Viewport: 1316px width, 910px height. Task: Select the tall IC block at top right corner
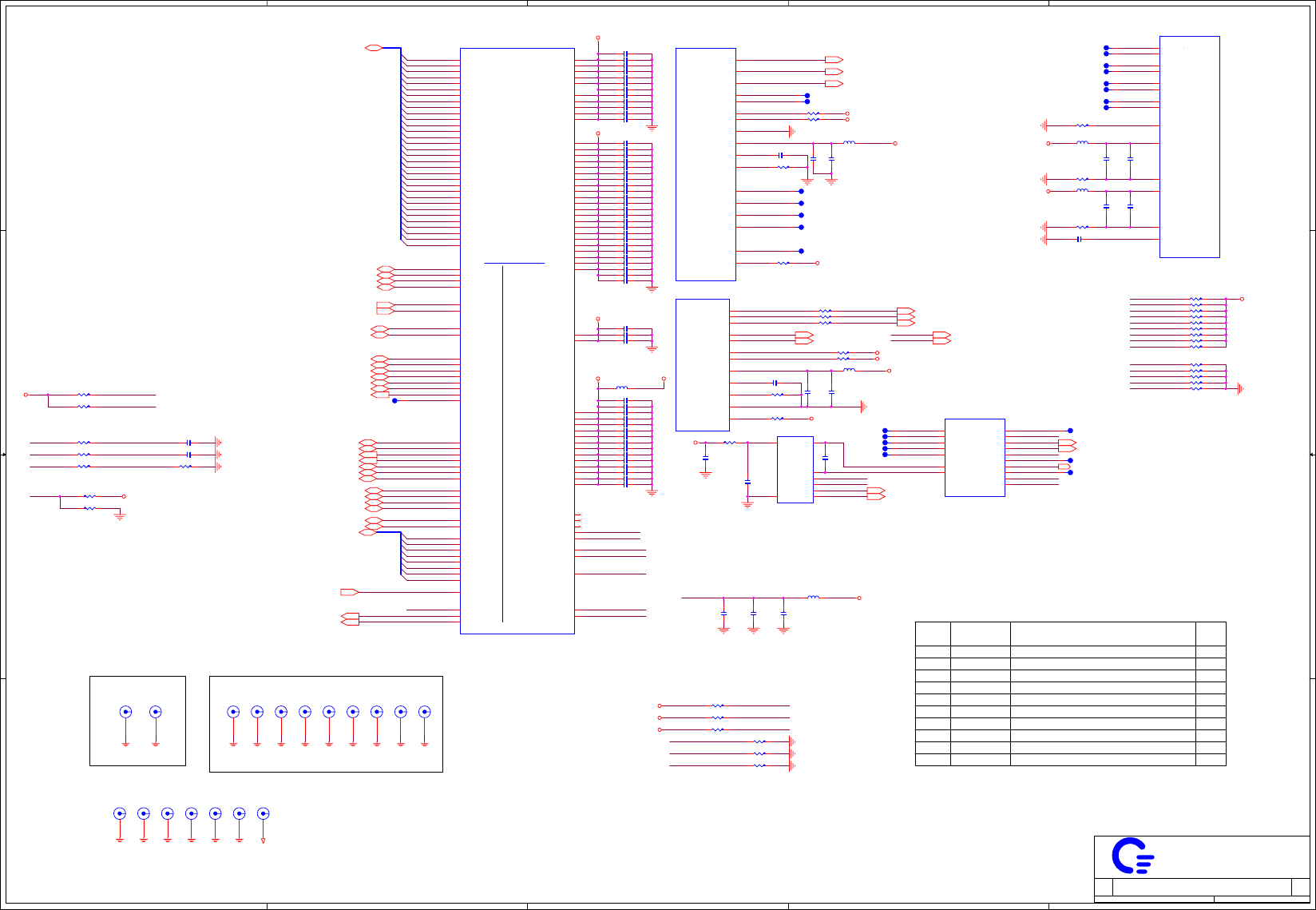pyautogui.click(x=1190, y=147)
